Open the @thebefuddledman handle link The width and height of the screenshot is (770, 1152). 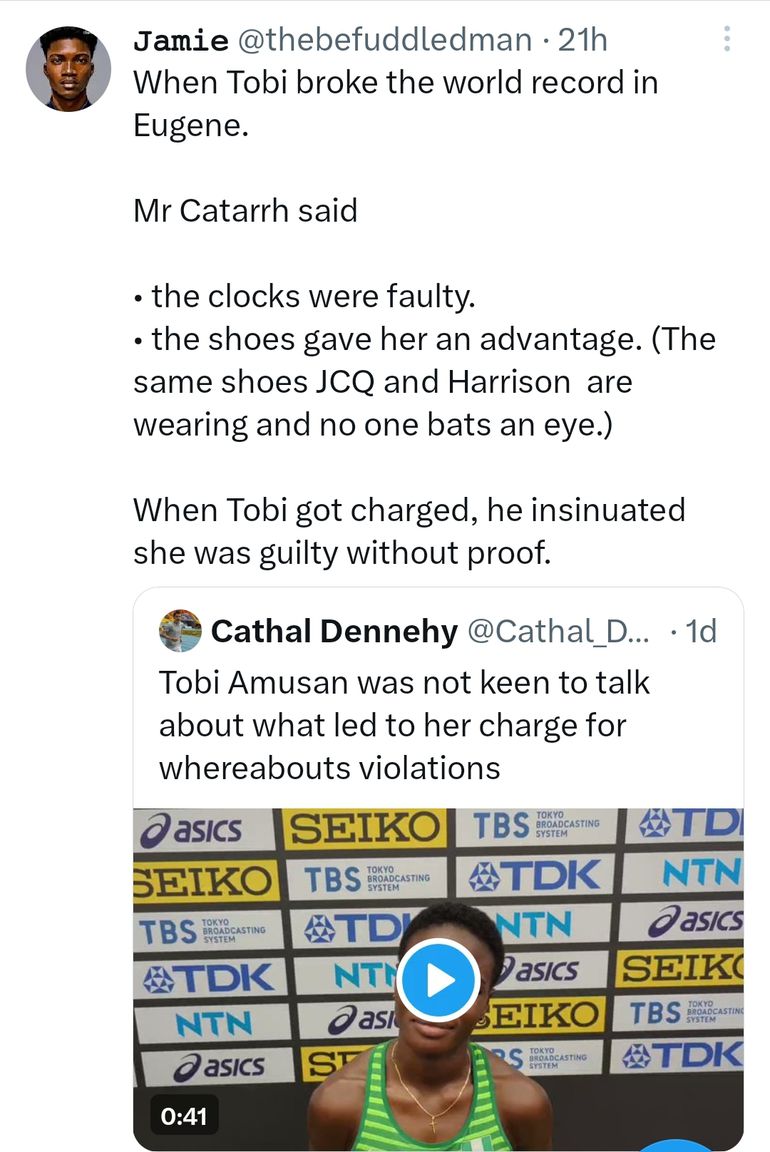coord(383,40)
